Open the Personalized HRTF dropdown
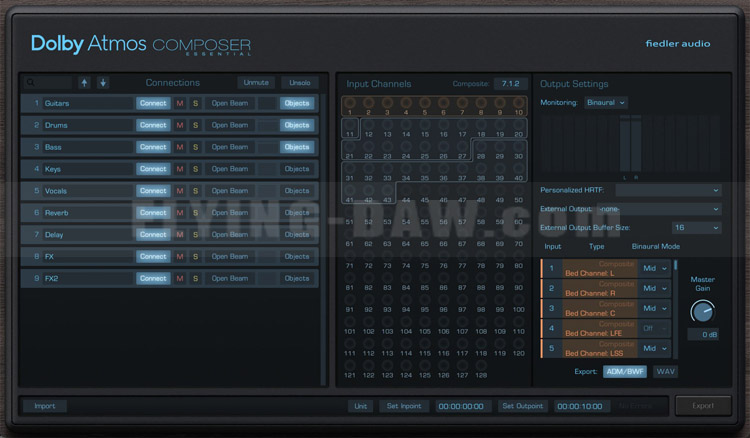 (x=668, y=190)
